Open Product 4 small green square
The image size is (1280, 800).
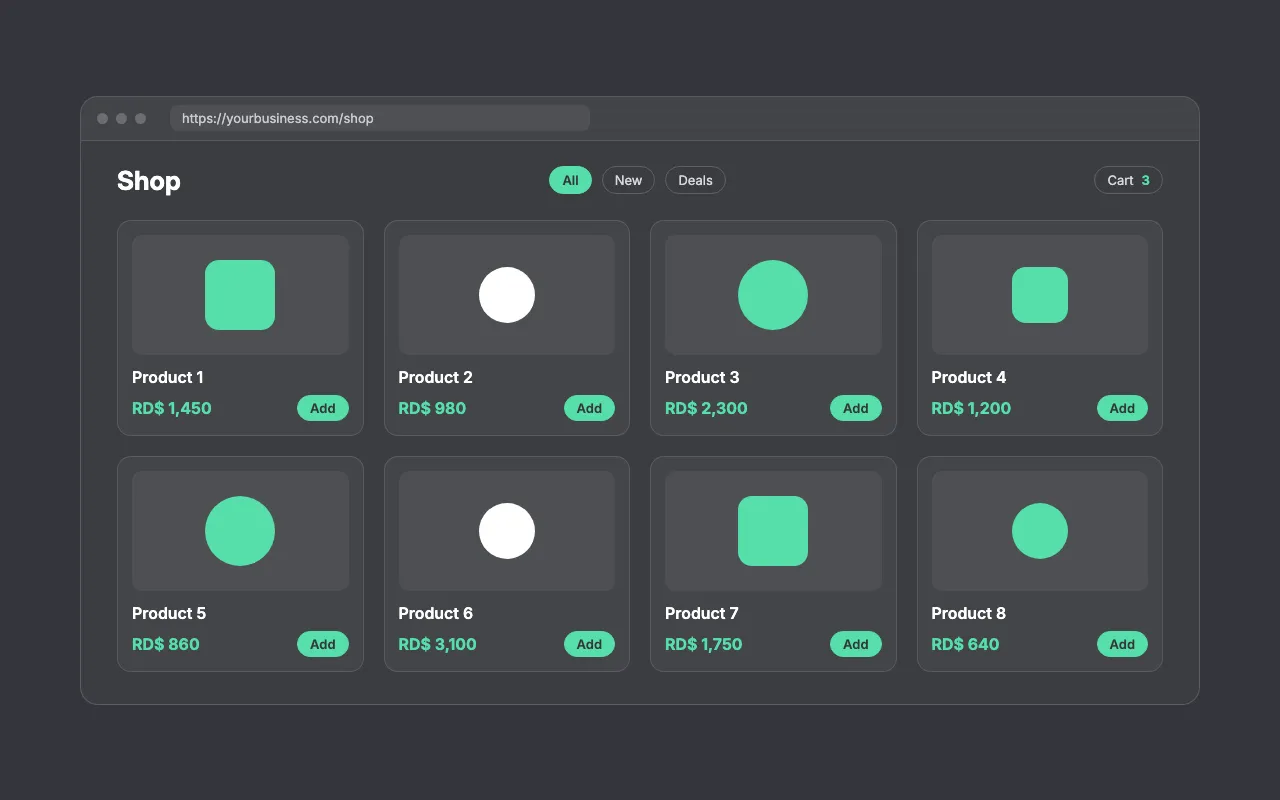coord(1040,295)
